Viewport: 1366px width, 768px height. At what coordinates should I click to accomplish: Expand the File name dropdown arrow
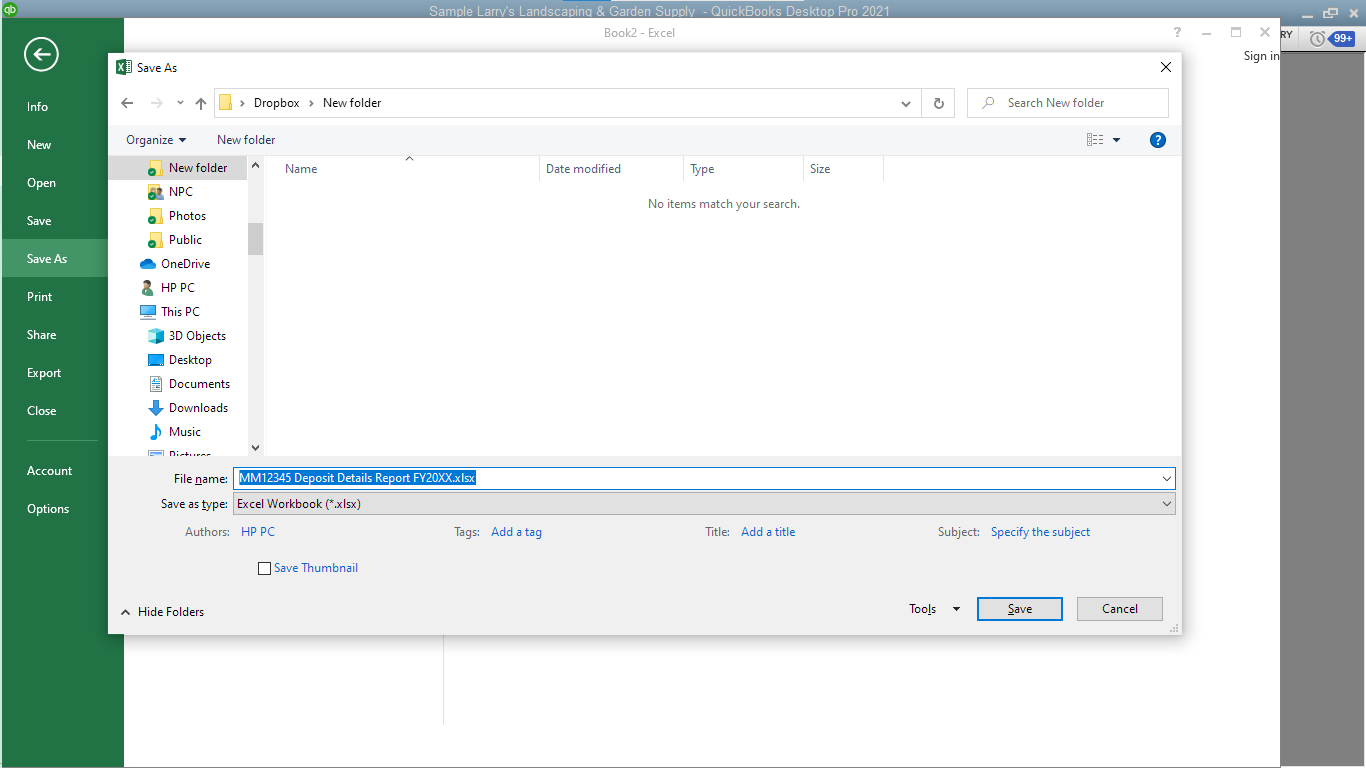(1167, 479)
